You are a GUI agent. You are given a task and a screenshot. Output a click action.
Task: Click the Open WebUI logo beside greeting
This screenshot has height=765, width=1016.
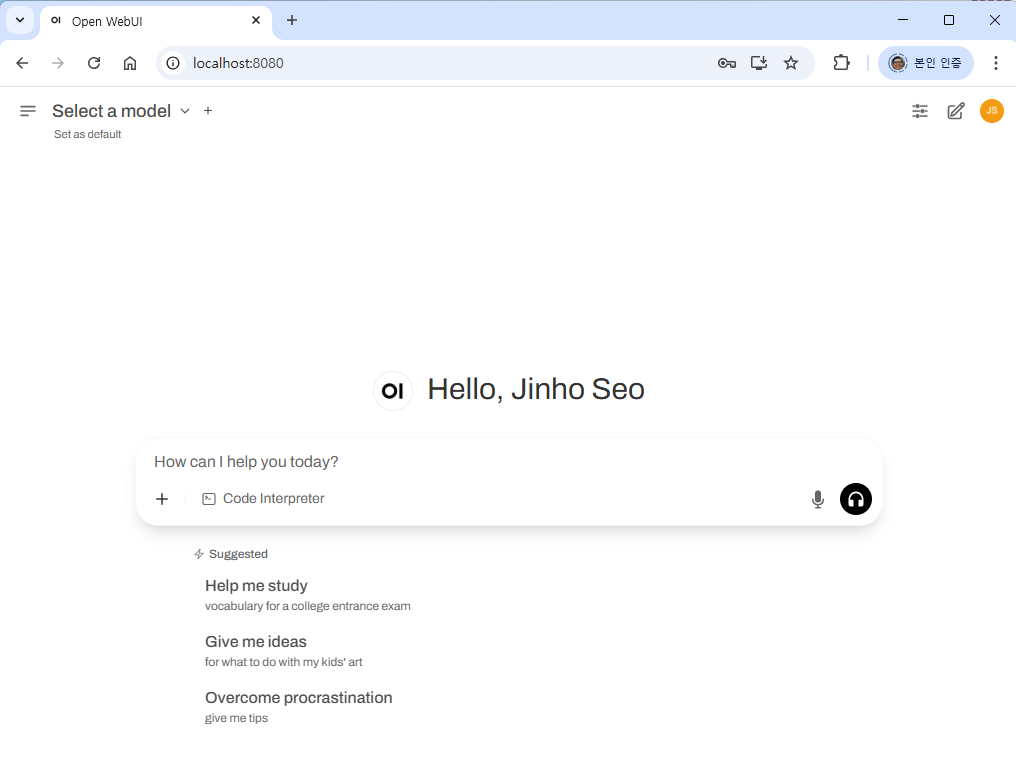click(x=393, y=391)
